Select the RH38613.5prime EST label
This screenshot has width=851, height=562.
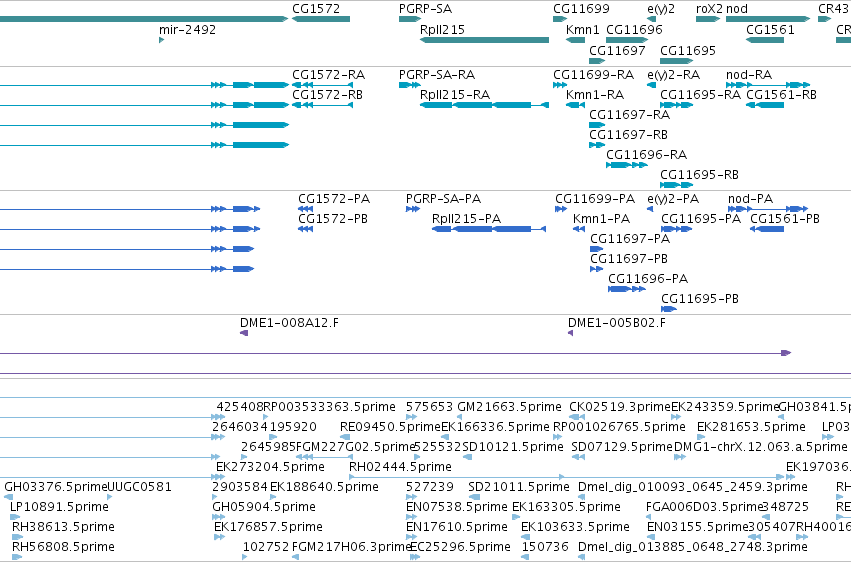(63, 528)
